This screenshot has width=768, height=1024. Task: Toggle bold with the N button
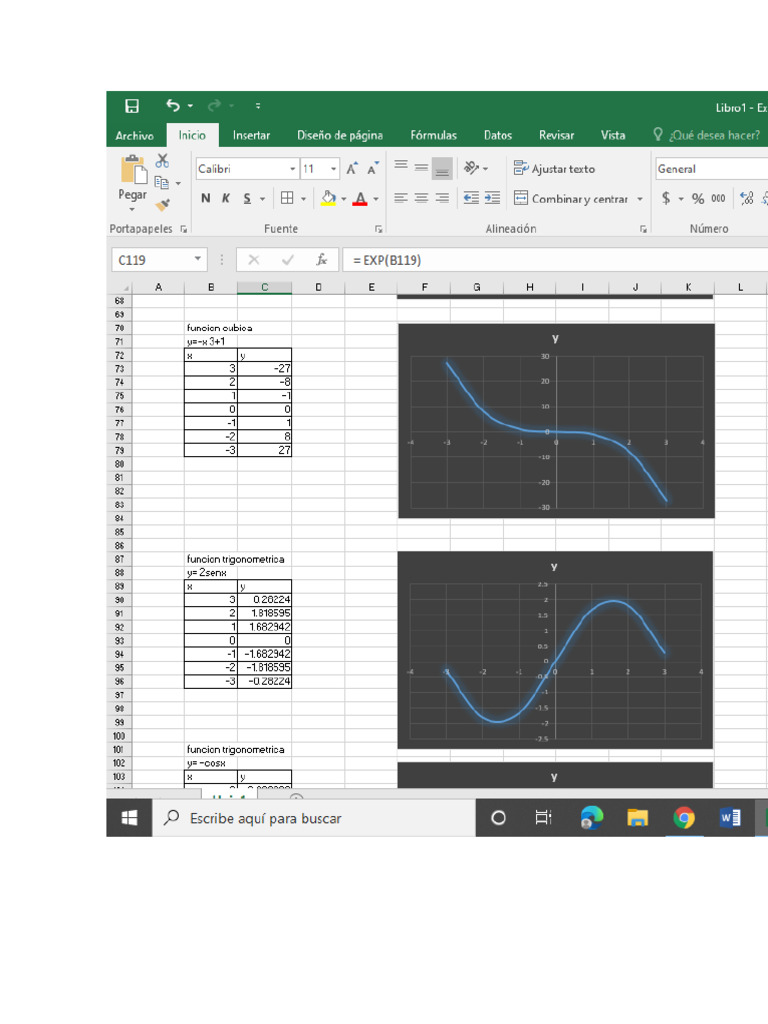[206, 198]
